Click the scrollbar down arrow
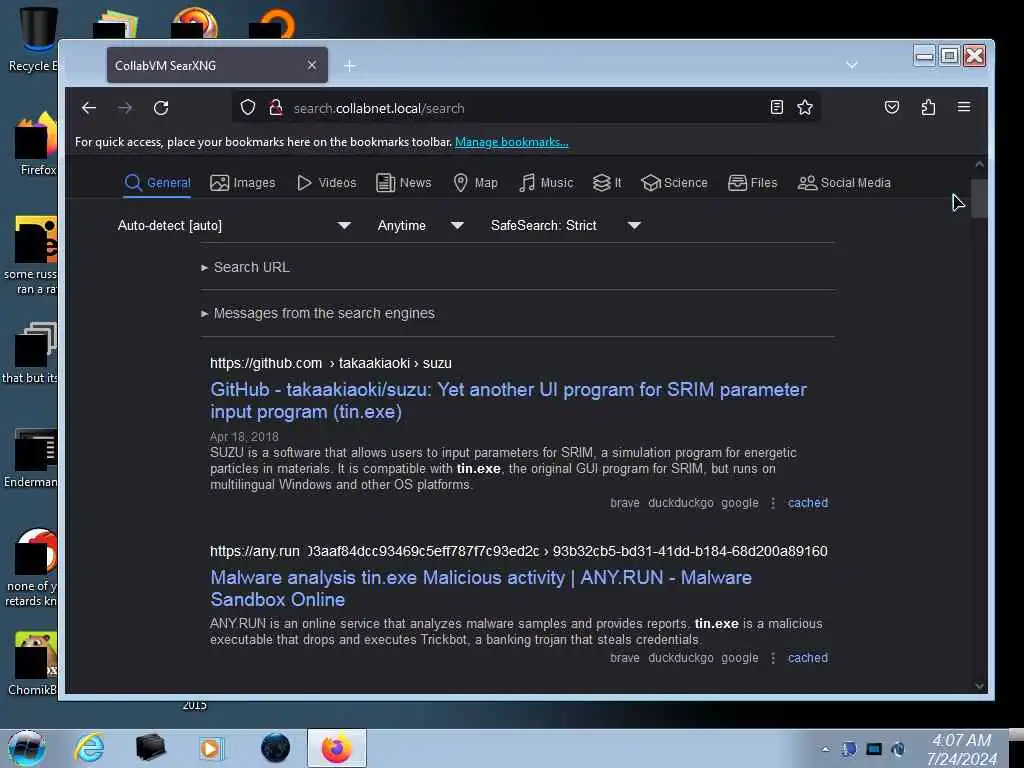 tap(978, 686)
